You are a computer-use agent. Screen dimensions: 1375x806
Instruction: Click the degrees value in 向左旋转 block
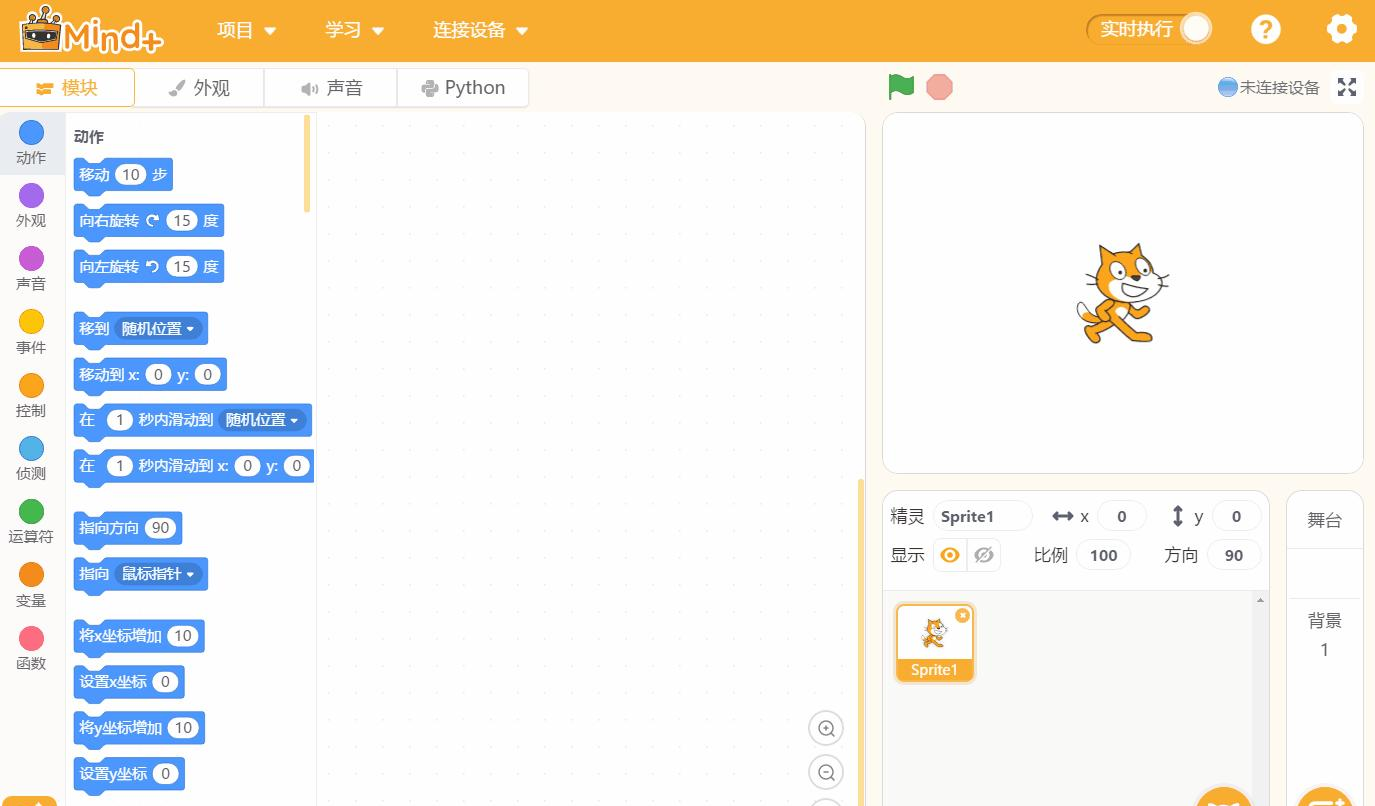(x=181, y=267)
